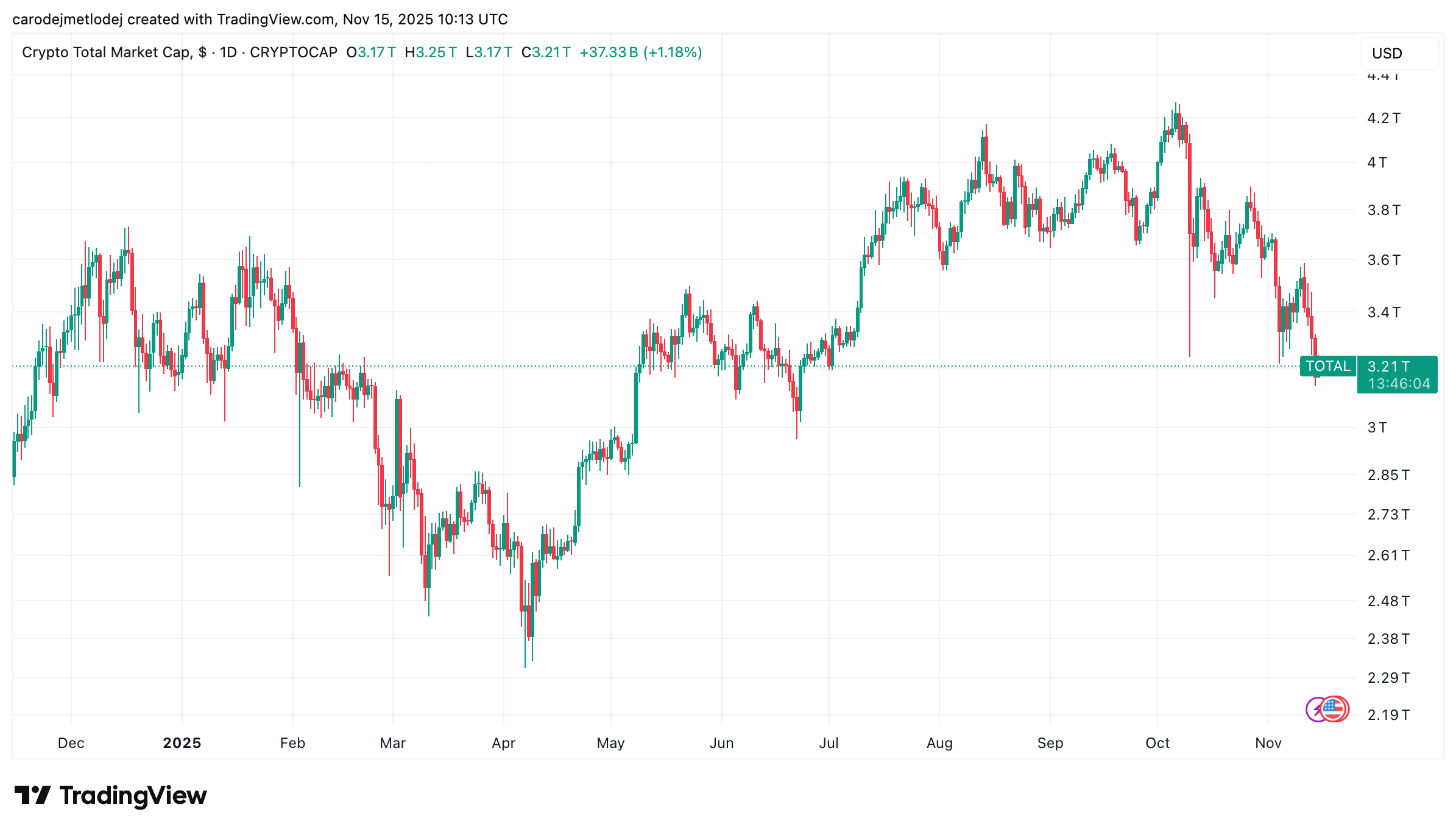Click the TradingView logo mark

(x=32, y=795)
